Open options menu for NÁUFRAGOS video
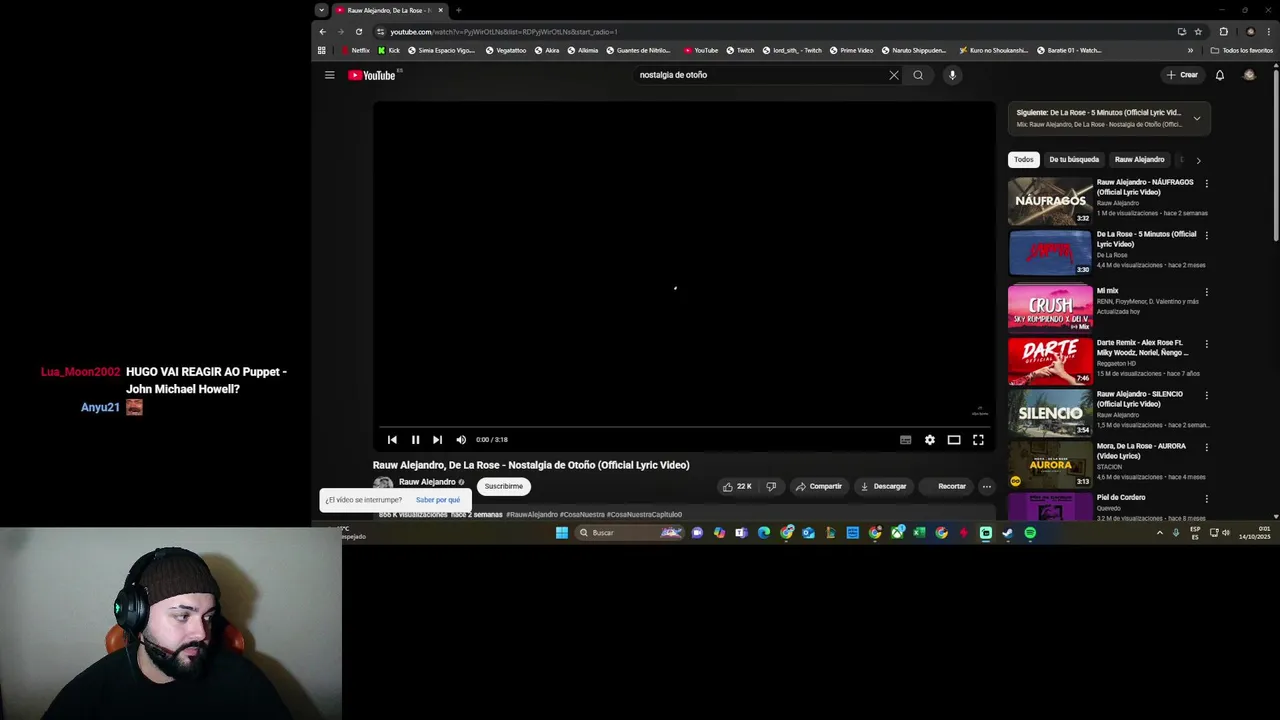Image resolution: width=1280 pixels, height=720 pixels. point(1206,184)
